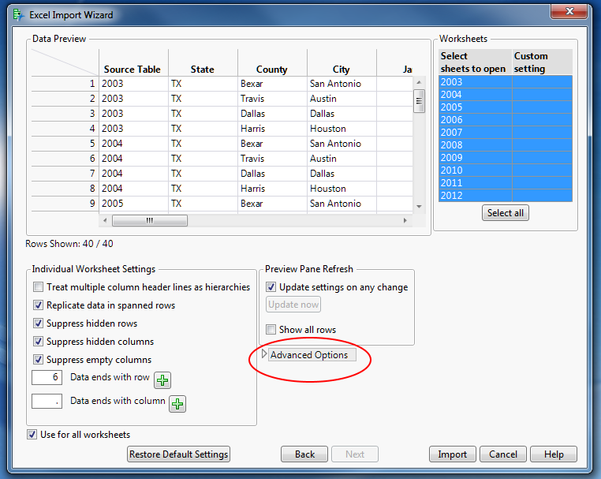The height and width of the screenshot is (479, 601).
Task: Click the Custom setting column header
Action: (x=542, y=62)
